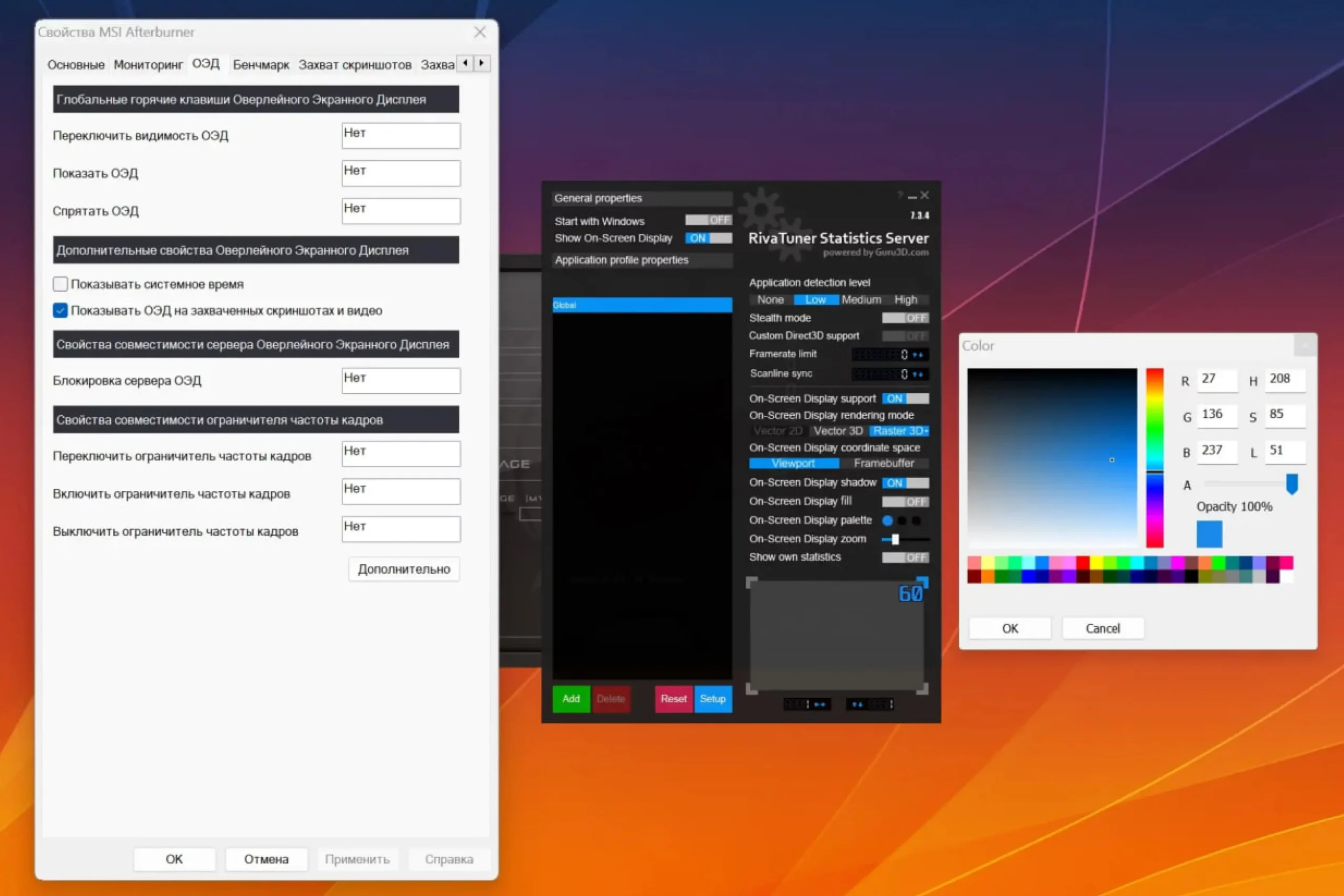The image size is (1344, 896).
Task: Switch to the Мониторинг tab
Action: (x=148, y=65)
